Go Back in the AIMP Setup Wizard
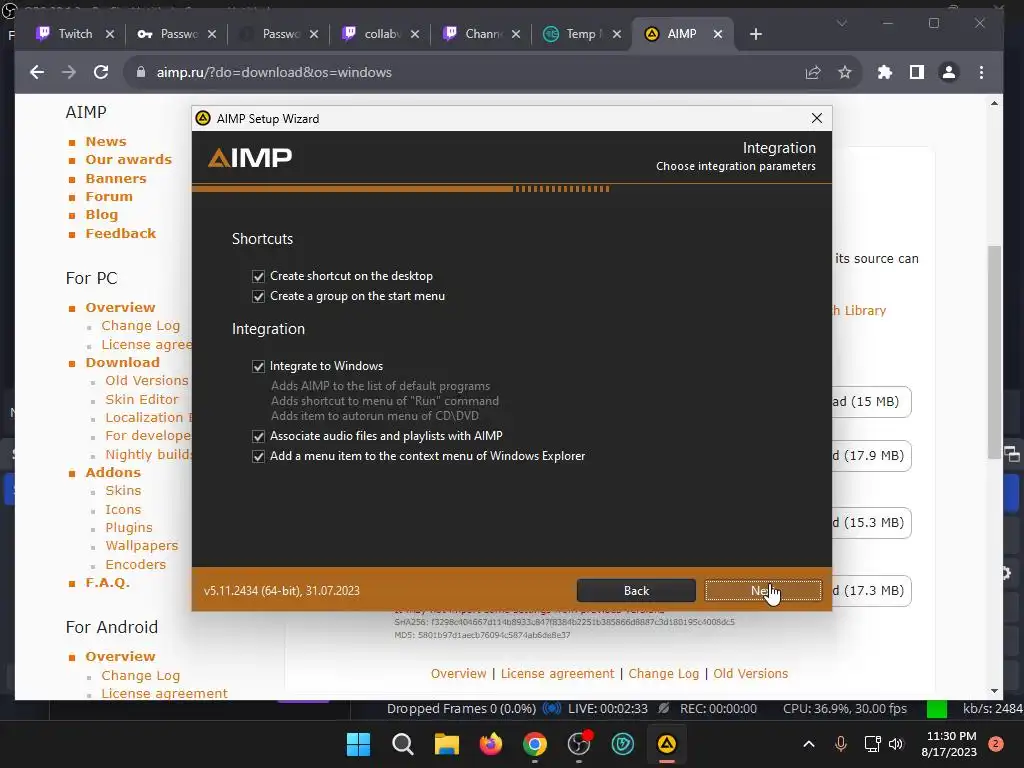The image size is (1024, 768). tap(636, 590)
